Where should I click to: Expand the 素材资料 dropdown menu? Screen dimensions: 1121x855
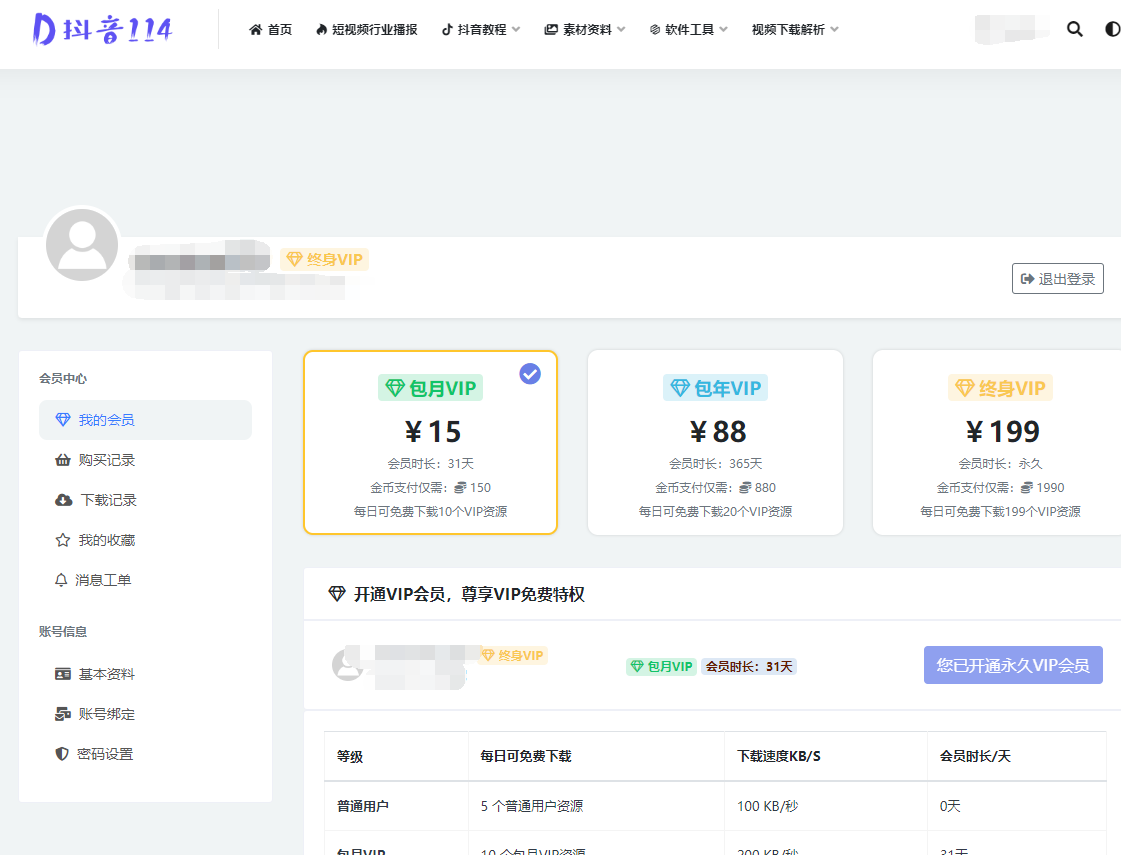[585, 29]
